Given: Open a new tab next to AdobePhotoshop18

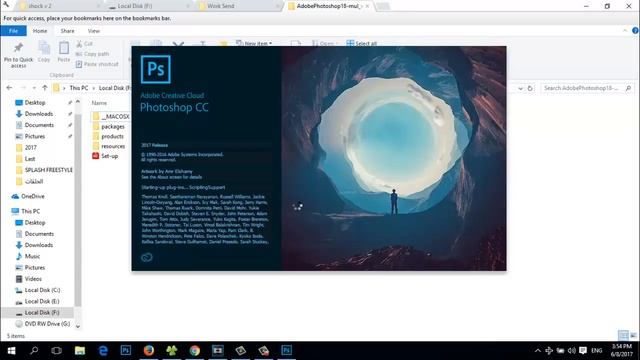Looking at the screenshot, I should pyautogui.click(x=382, y=6).
